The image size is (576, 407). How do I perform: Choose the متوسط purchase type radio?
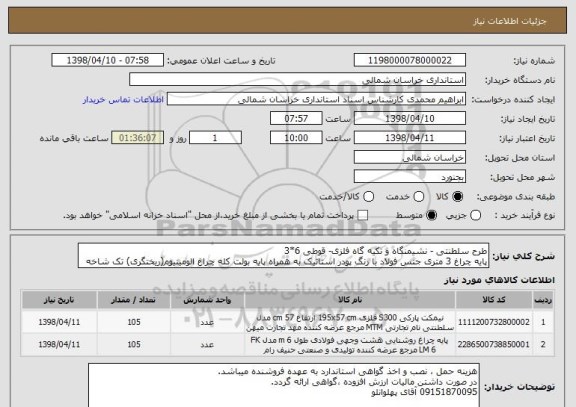pos(431,216)
